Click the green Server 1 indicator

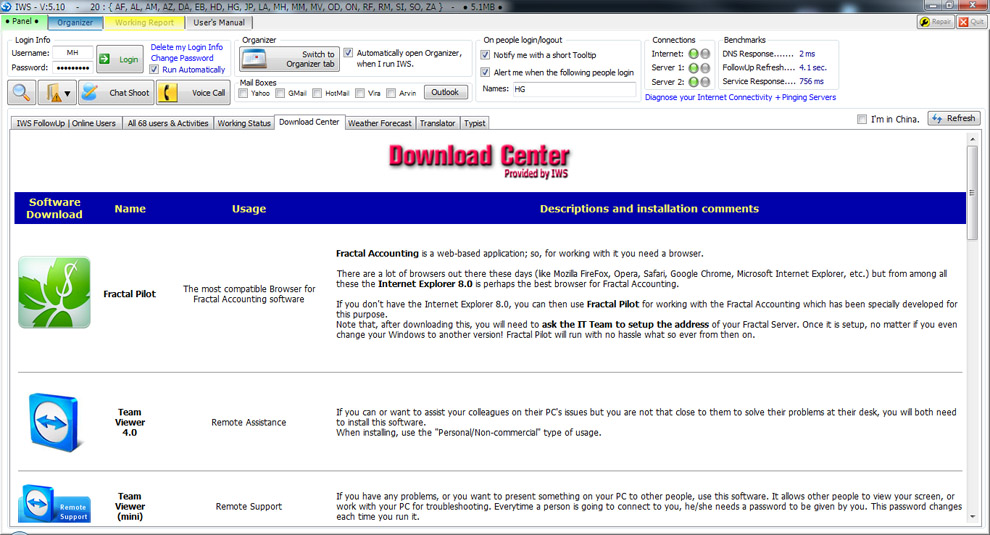pyautogui.click(x=693, y=68)
